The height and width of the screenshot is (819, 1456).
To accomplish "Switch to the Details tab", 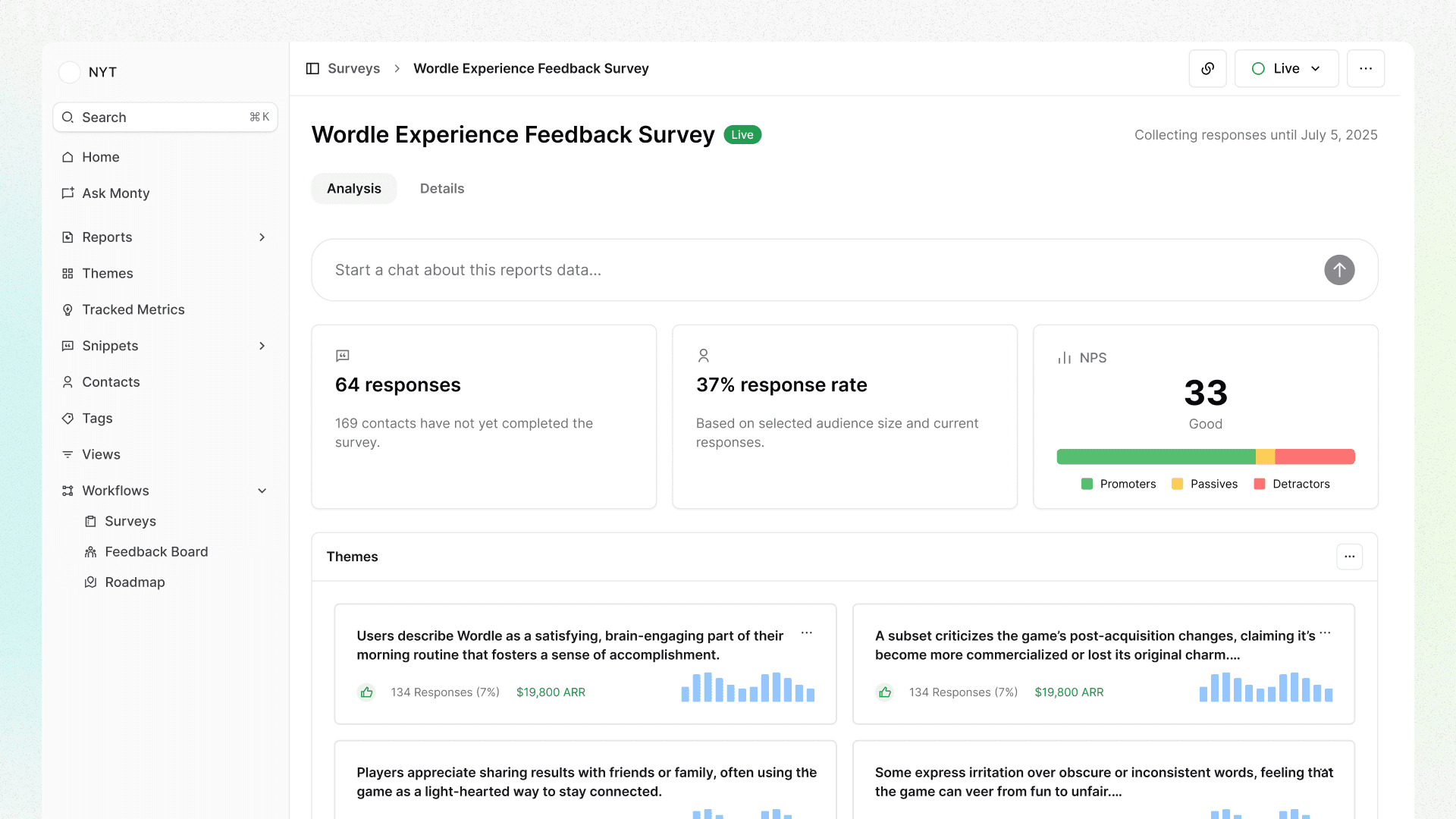I will (441, 189).
